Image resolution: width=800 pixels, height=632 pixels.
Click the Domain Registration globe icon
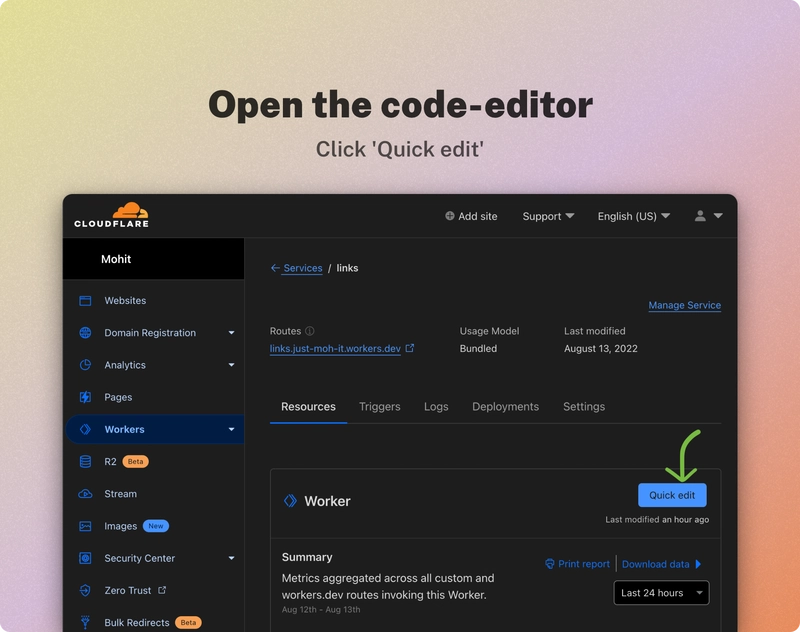pyautogui.click(x=85, y=333)
